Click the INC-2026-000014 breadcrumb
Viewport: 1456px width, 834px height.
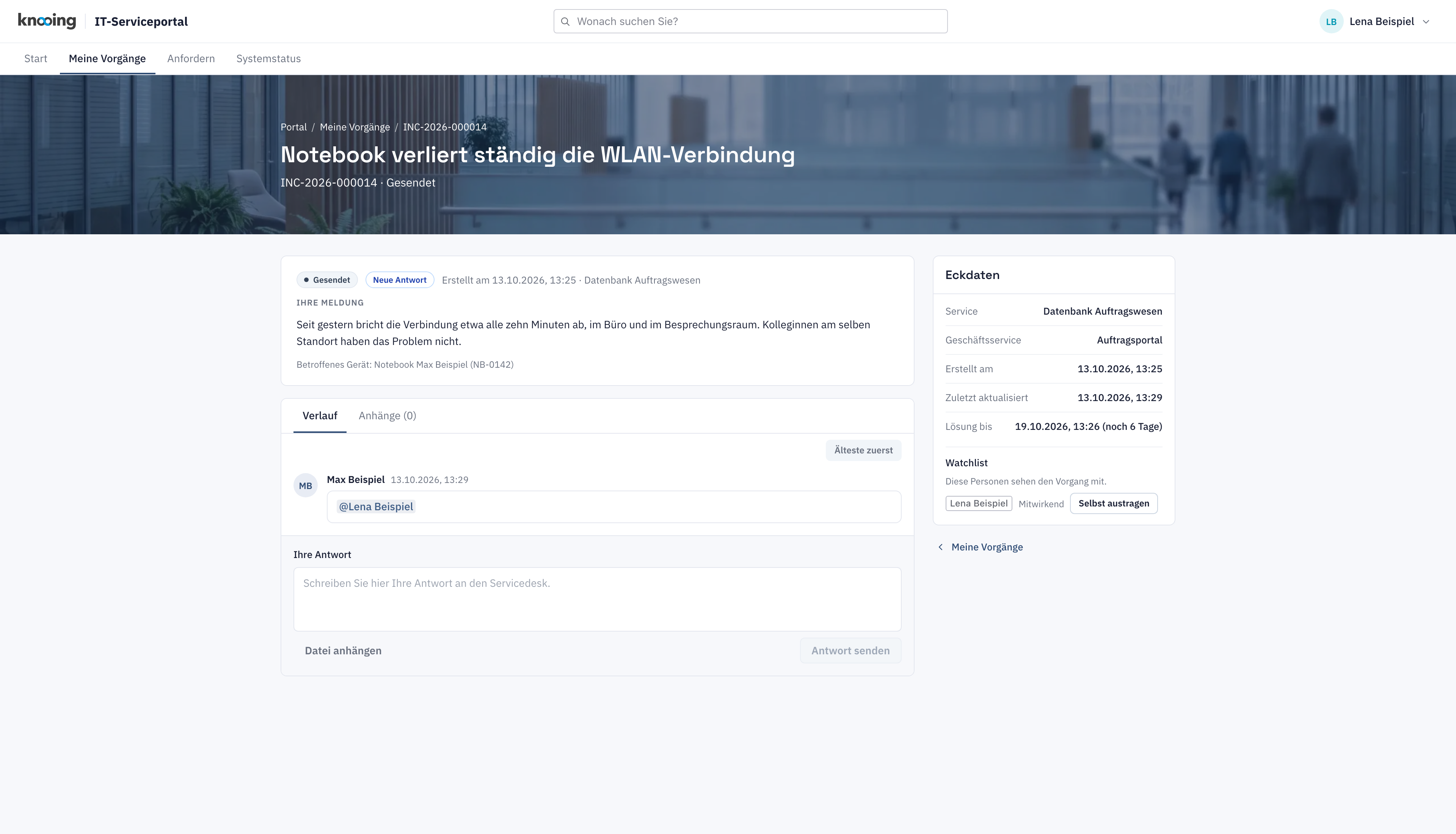coord(444,127)
